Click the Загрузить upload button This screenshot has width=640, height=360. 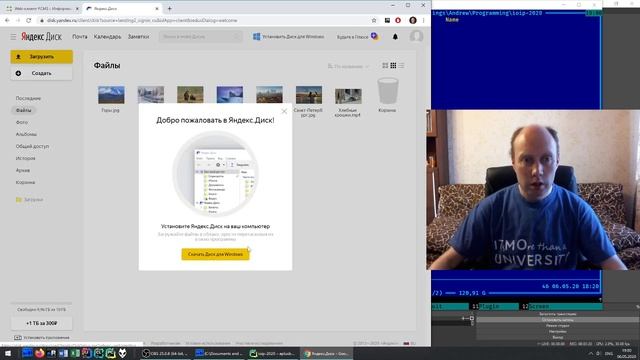[x=42, y=57]
